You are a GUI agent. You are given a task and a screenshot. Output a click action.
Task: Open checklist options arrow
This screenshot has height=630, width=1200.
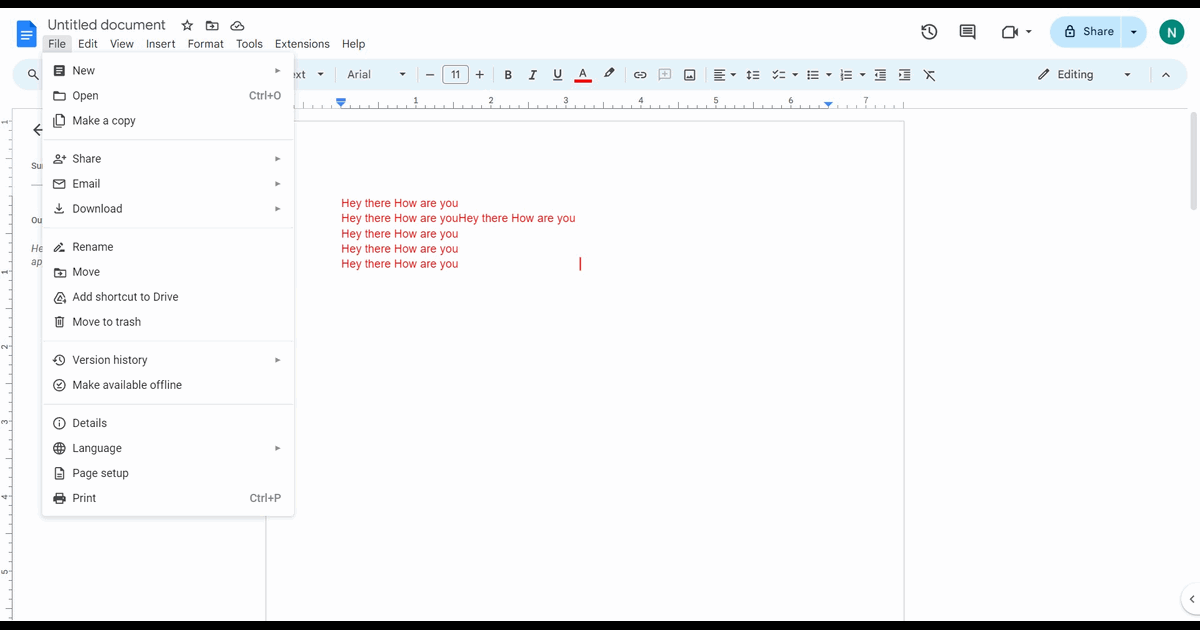click(x=795, y=75)
